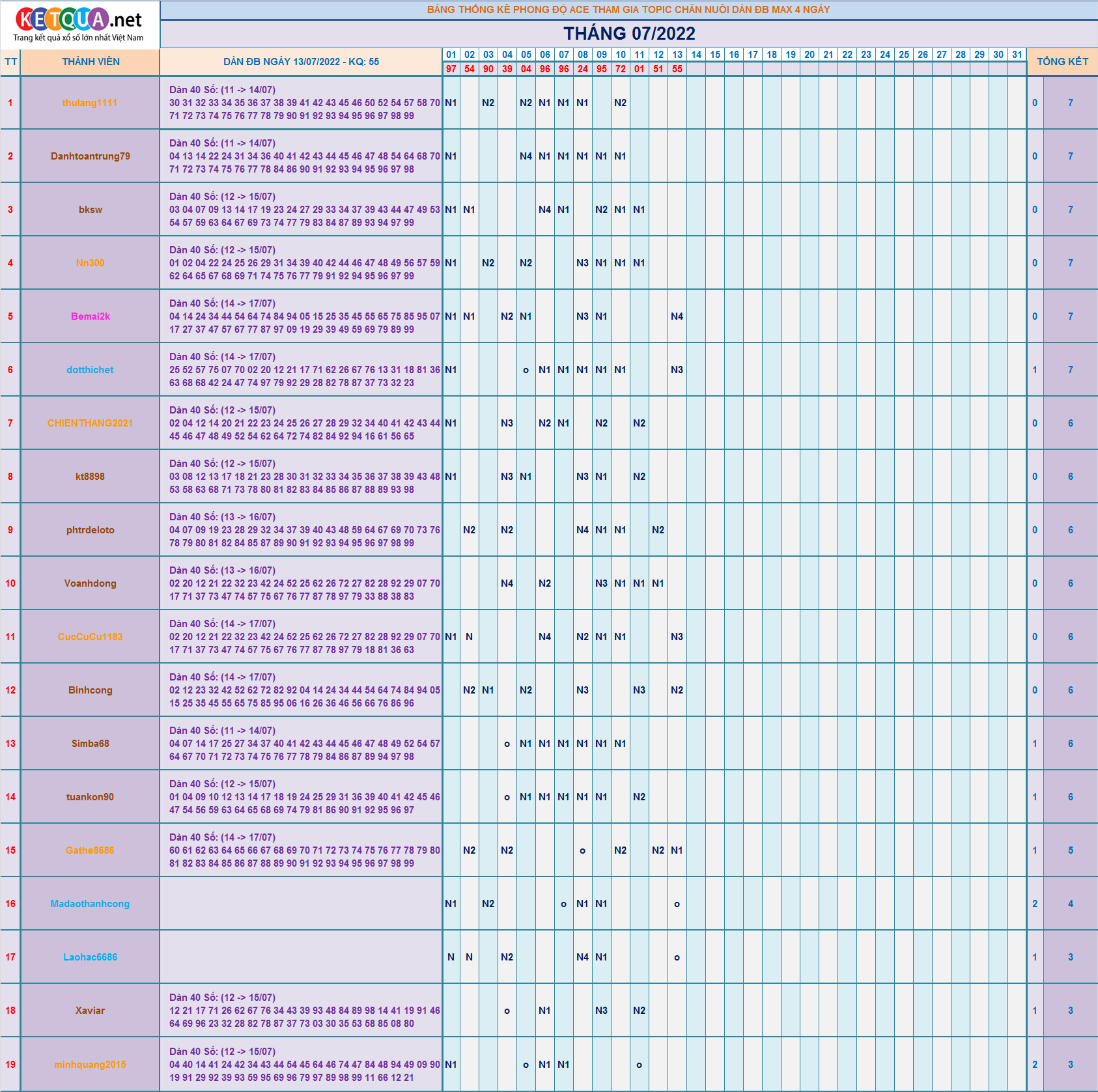Click DÀN ĐB NGÀY 13/07/2022 header
1098x1092 pixels.
coord(301,62)
